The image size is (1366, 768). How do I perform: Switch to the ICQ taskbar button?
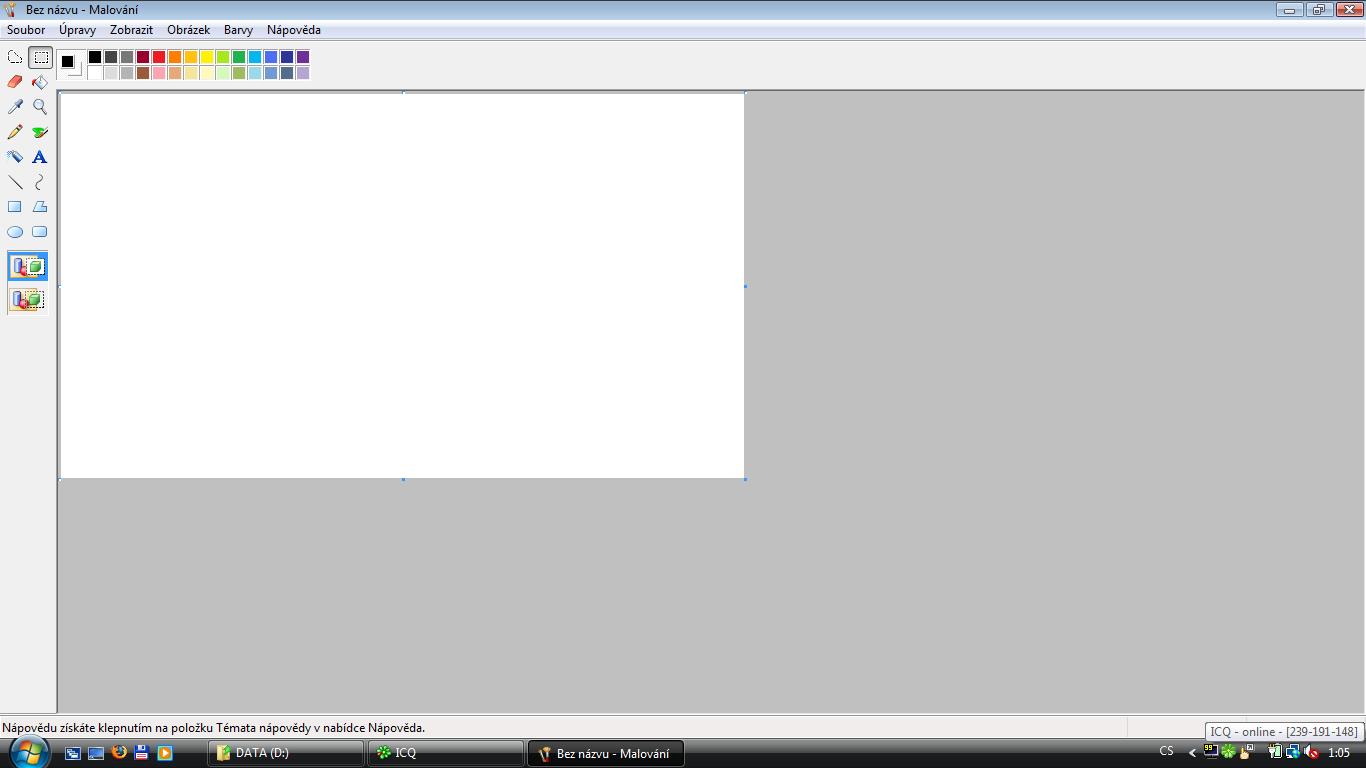click(446, 753)
